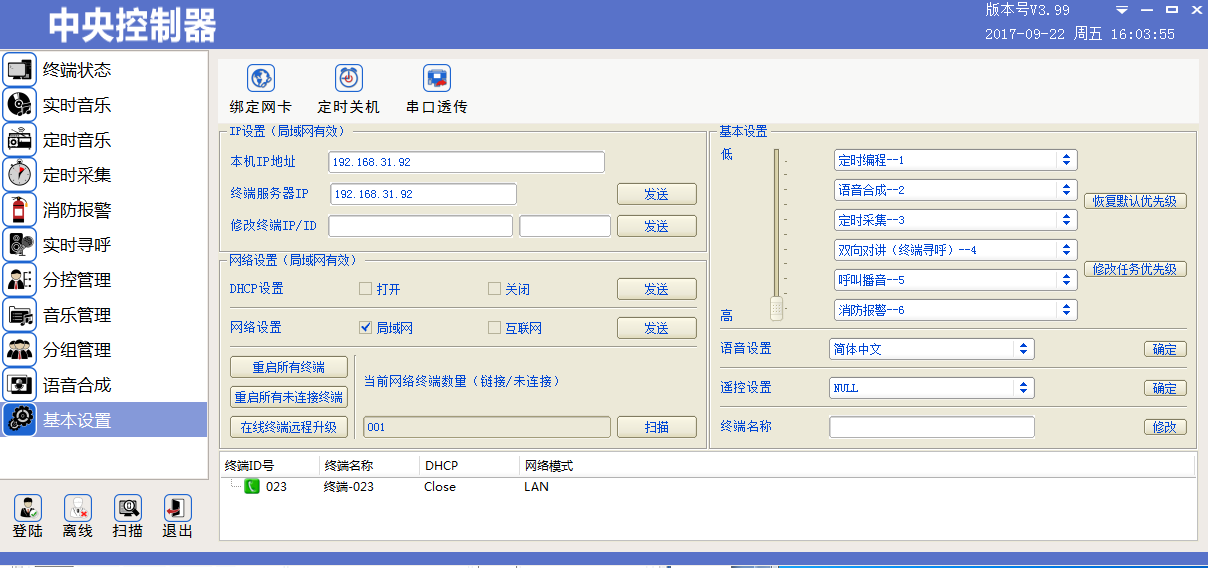This screenshot has height=568, width=1208.
Task: Click the 基本设置 gear icon
Action: (19, 420)
